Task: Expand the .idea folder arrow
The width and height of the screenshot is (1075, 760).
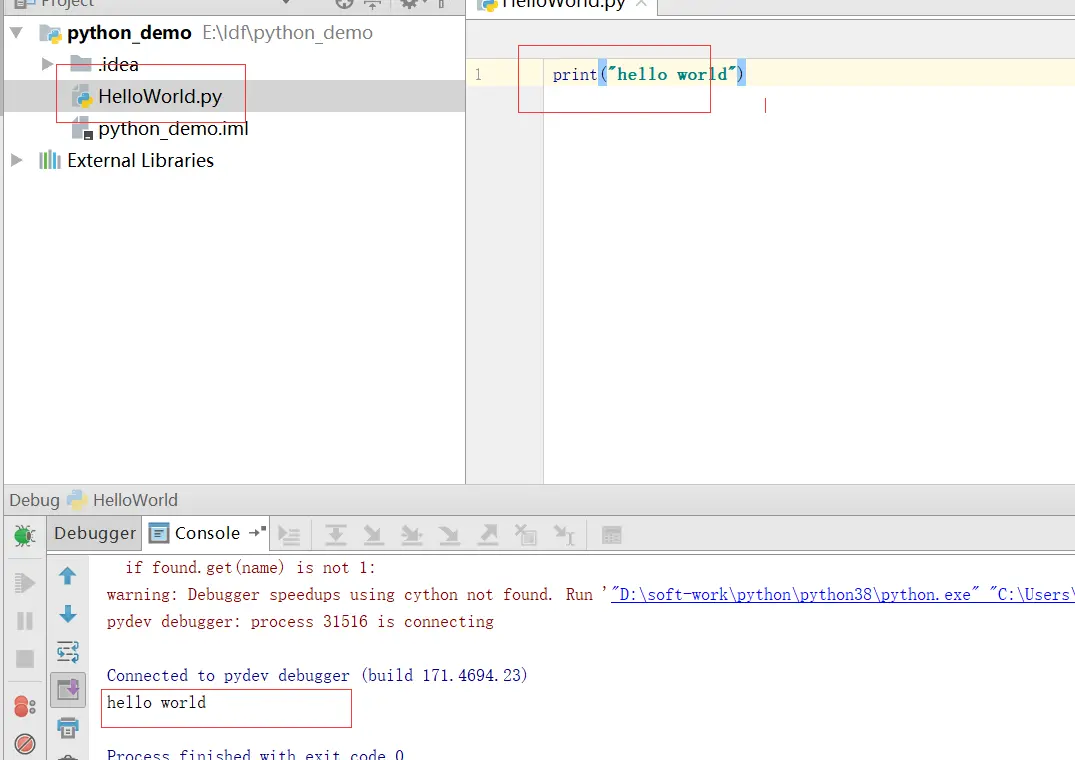Action: [47, 64]
